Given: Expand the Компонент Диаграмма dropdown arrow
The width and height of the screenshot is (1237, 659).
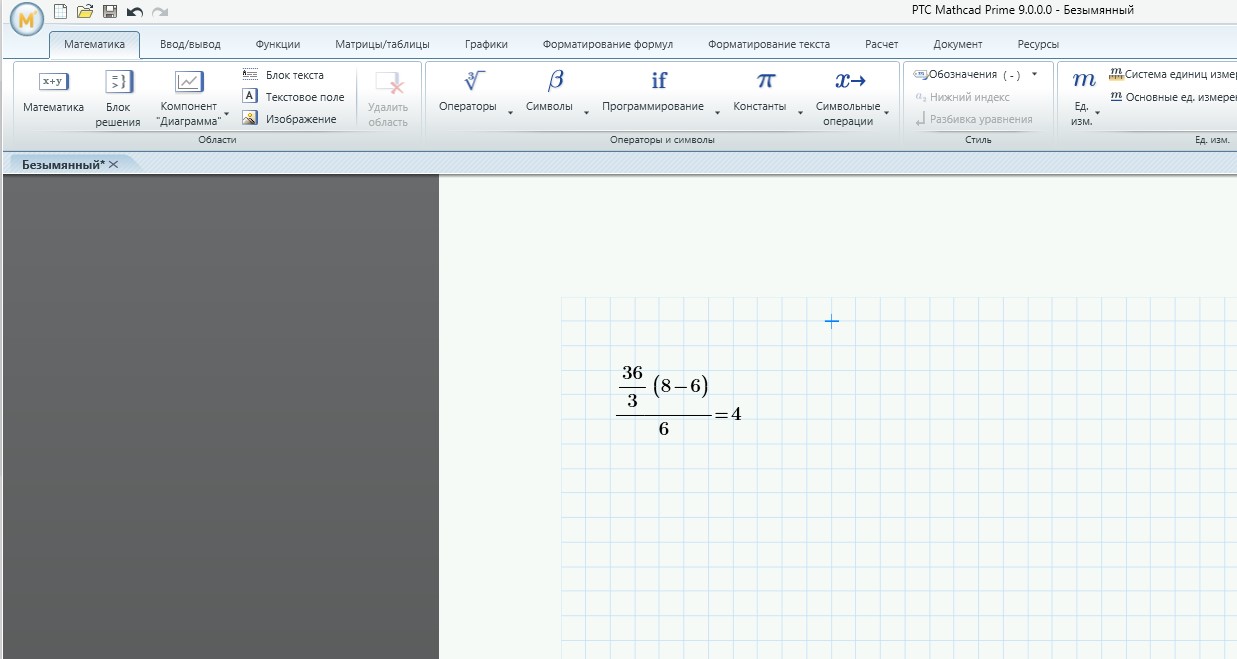Looking at the screenshot, I should (227, 114).
